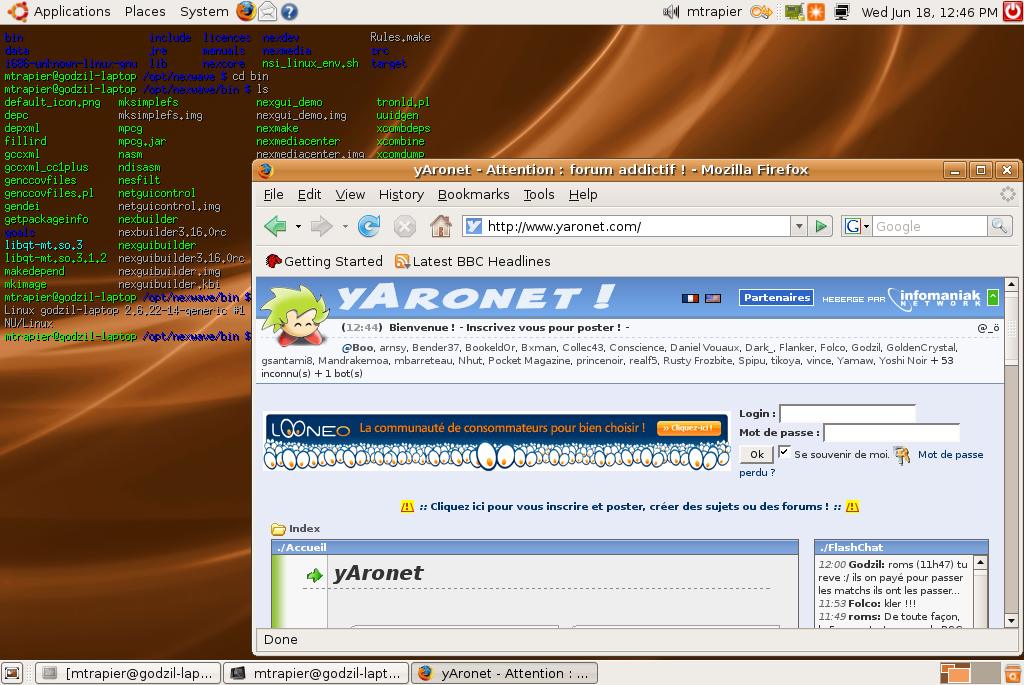
Task: Click the Index folder icon
Action: pyautogui.click(x=278, y=529)
